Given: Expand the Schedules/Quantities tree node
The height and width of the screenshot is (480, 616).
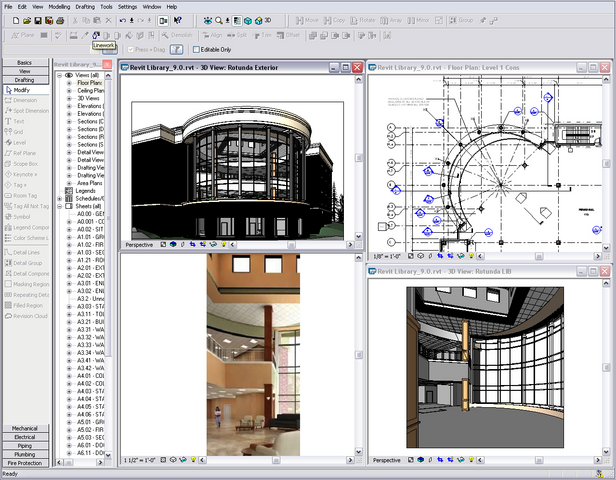Looking at the screenshot, I should pyautogui.click(x=60, y=198).
